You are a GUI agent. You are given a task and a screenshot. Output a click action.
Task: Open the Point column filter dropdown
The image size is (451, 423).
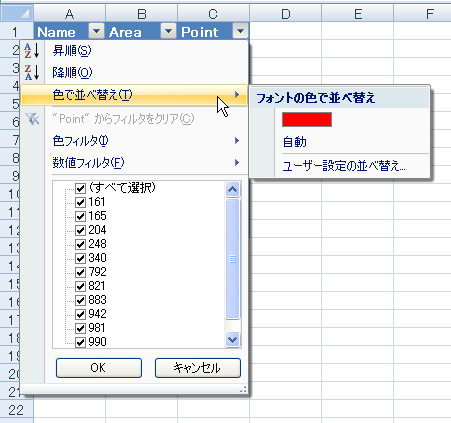point(240,31)
